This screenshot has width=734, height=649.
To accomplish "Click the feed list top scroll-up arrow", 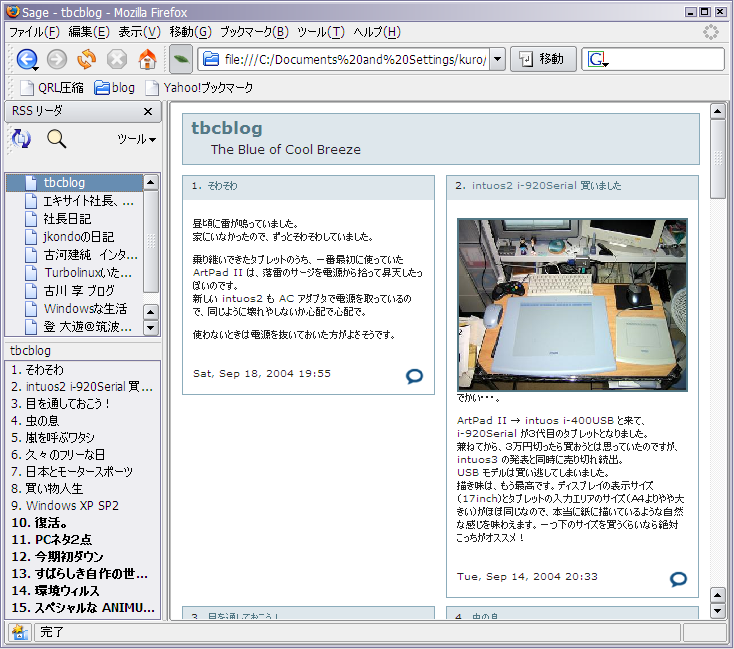I will [x=151, y=182].
